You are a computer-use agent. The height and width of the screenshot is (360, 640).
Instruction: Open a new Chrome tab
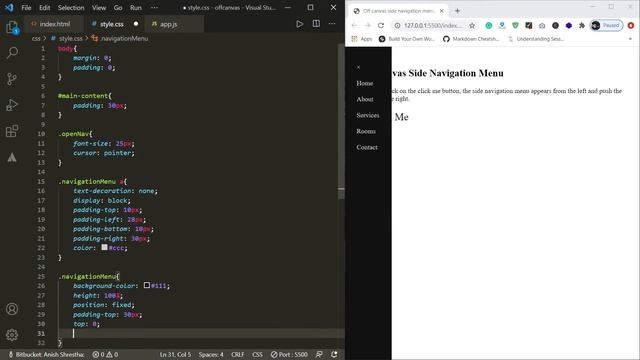pos(457,11)
